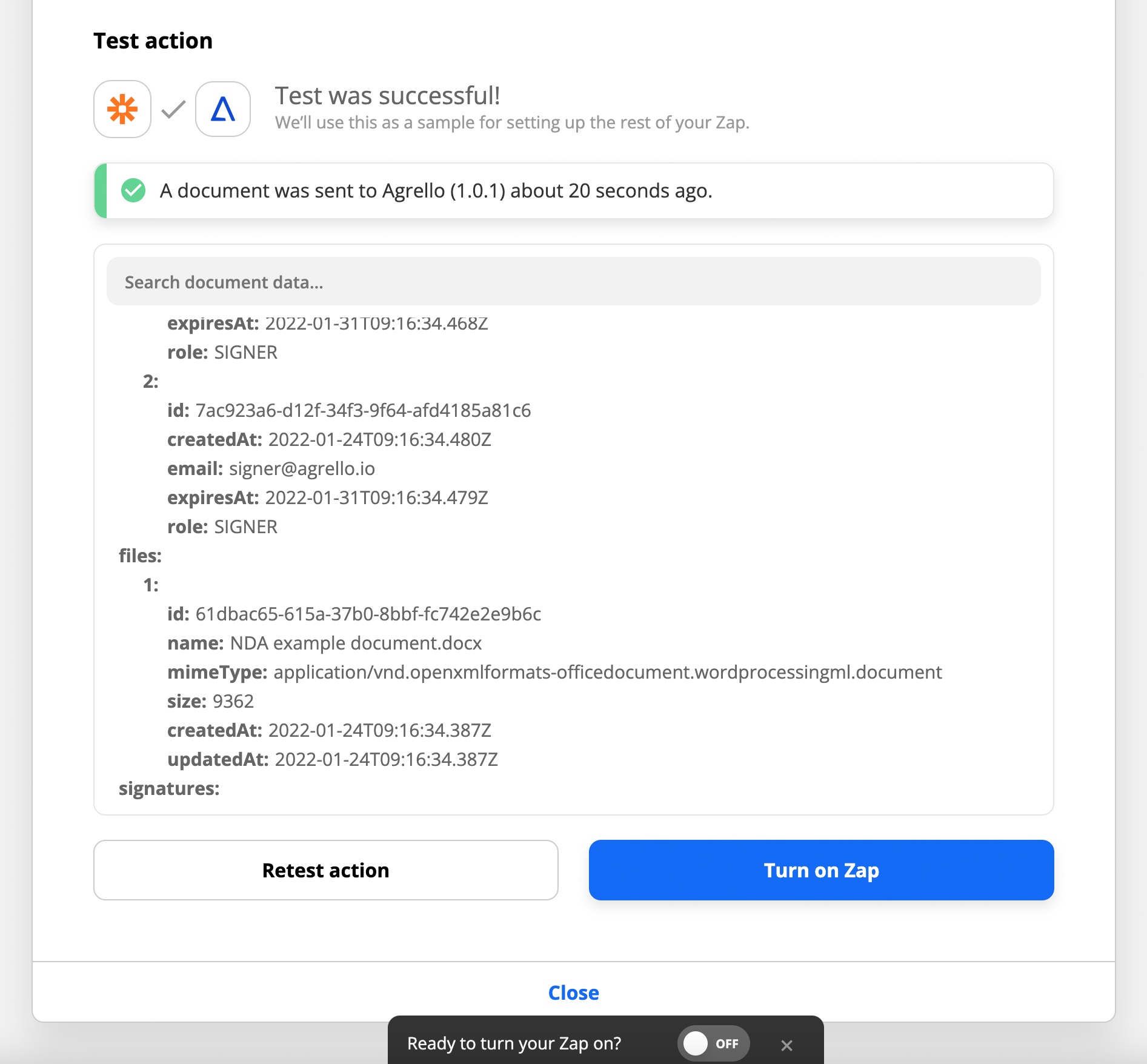
Task: Select the files tree entry
Action: coord(140,556)
